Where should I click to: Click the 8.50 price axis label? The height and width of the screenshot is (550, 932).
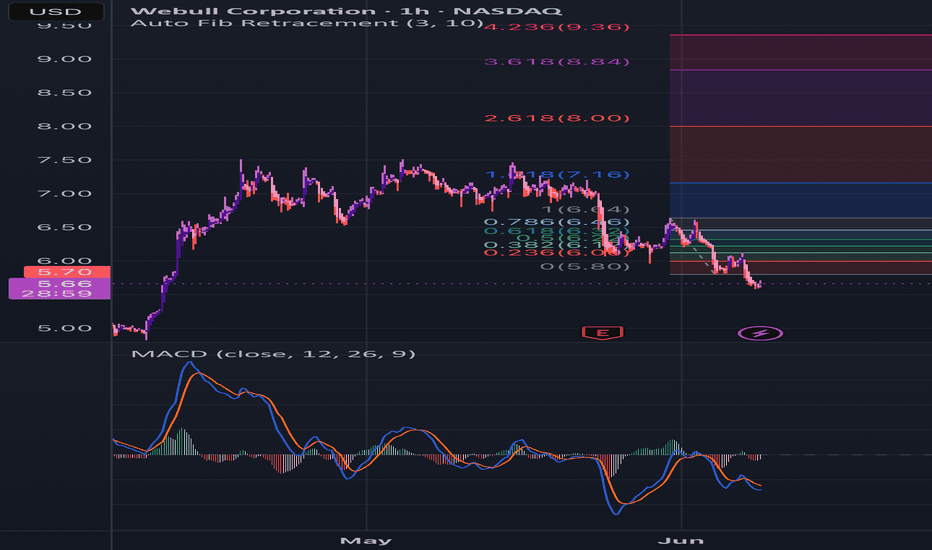(x=64, y=93)
